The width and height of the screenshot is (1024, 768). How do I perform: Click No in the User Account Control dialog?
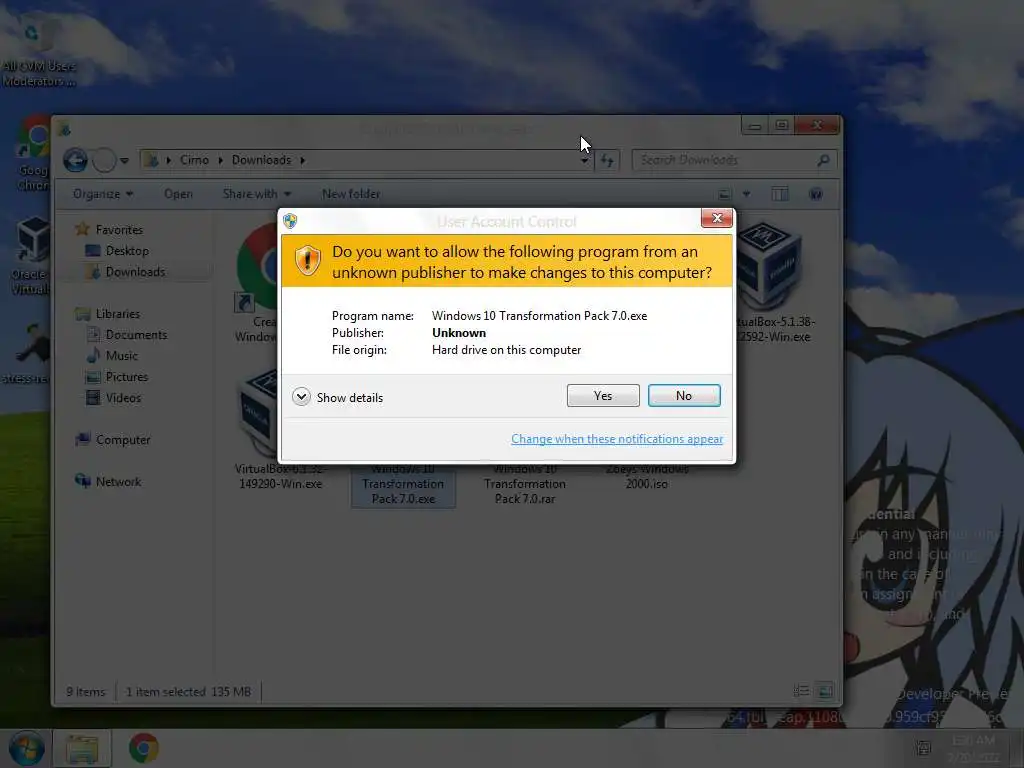click(684, 396)
